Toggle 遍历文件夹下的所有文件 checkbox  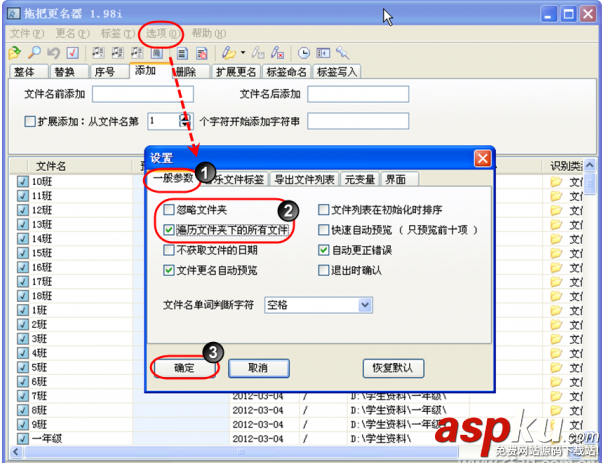(169, 230)
